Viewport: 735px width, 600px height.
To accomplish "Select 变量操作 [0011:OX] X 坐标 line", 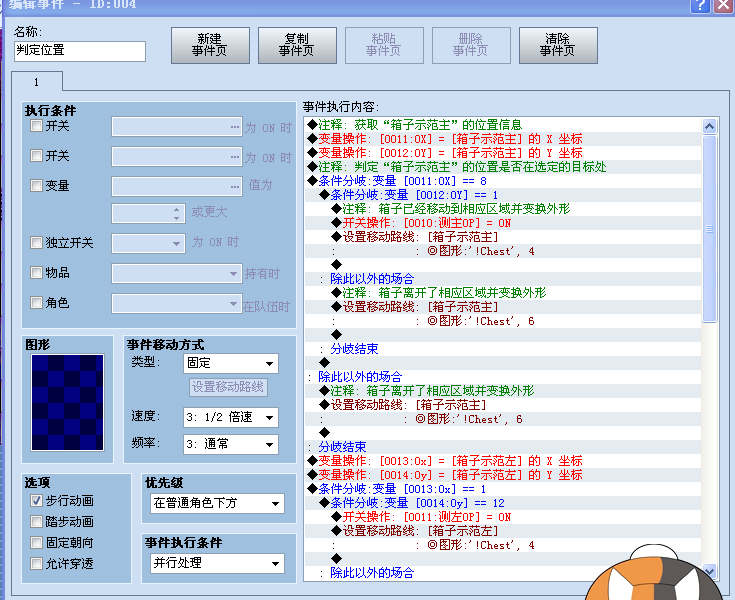I will (x=503, y=139).
